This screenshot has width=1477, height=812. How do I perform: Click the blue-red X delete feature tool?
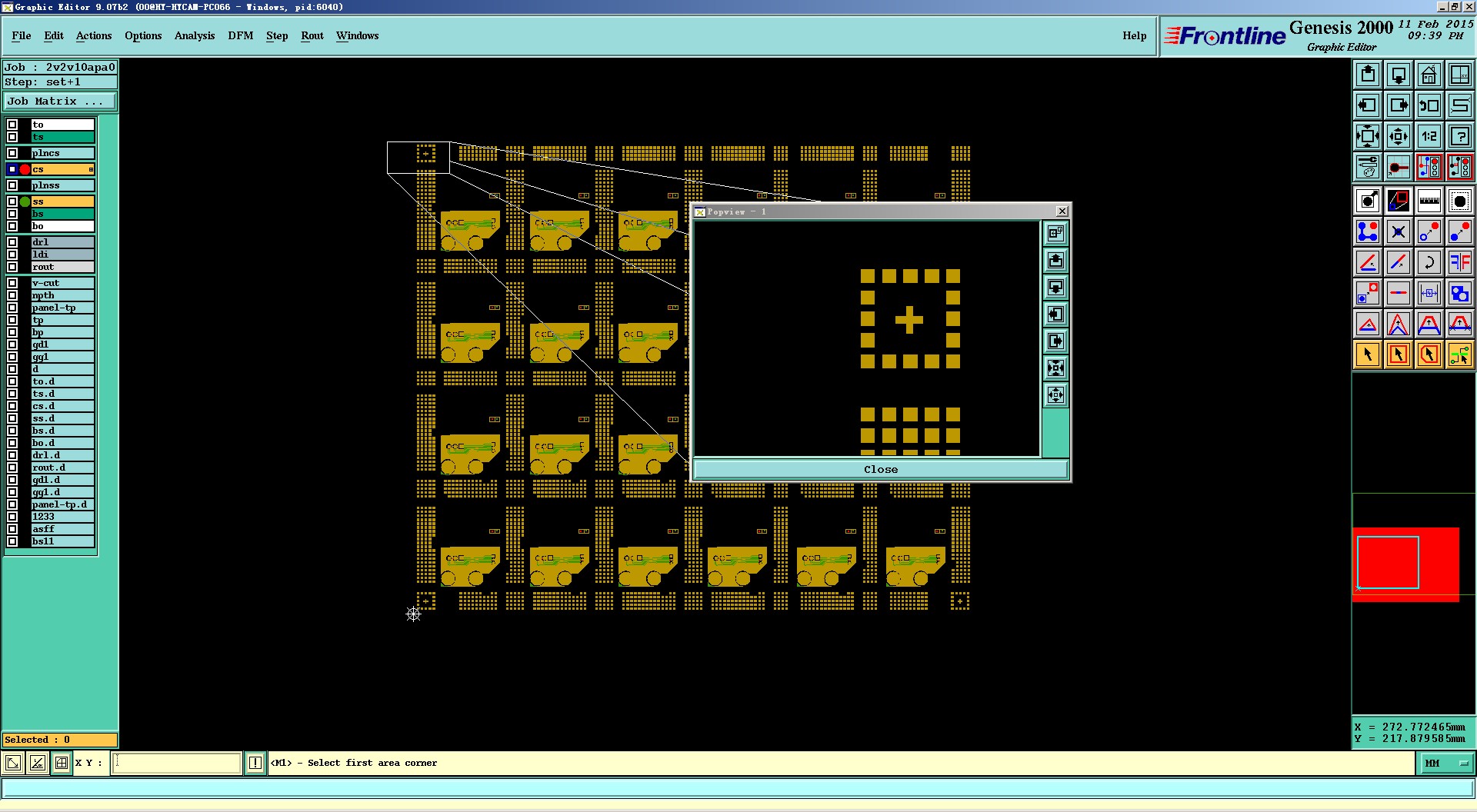point(1399,231)
